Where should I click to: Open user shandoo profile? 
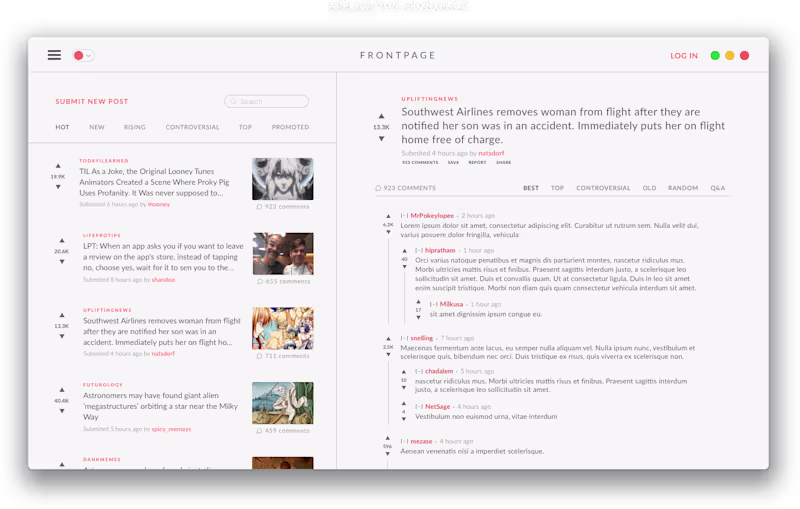(163, 279)
